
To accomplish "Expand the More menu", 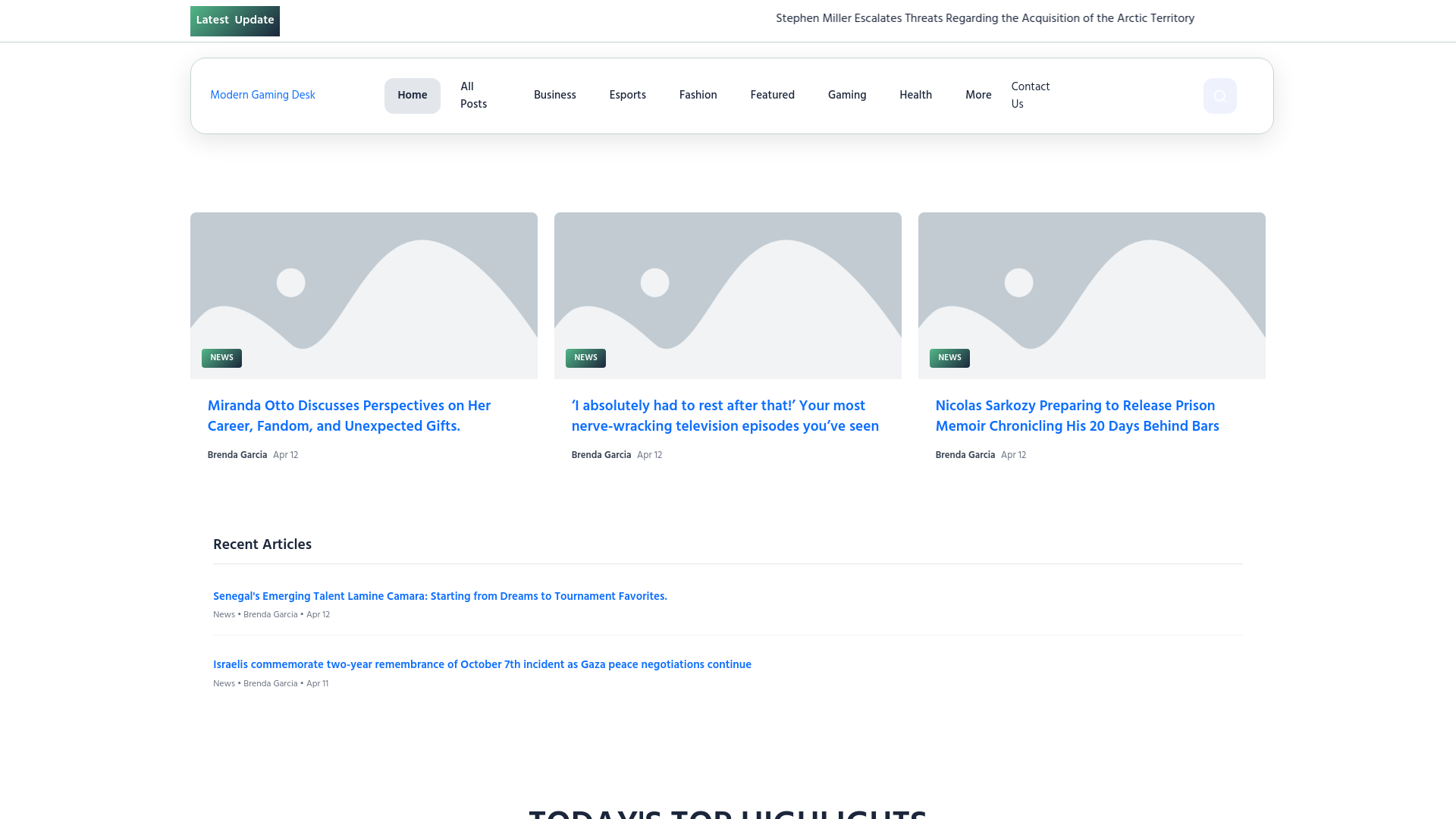I will pos(978,96).
